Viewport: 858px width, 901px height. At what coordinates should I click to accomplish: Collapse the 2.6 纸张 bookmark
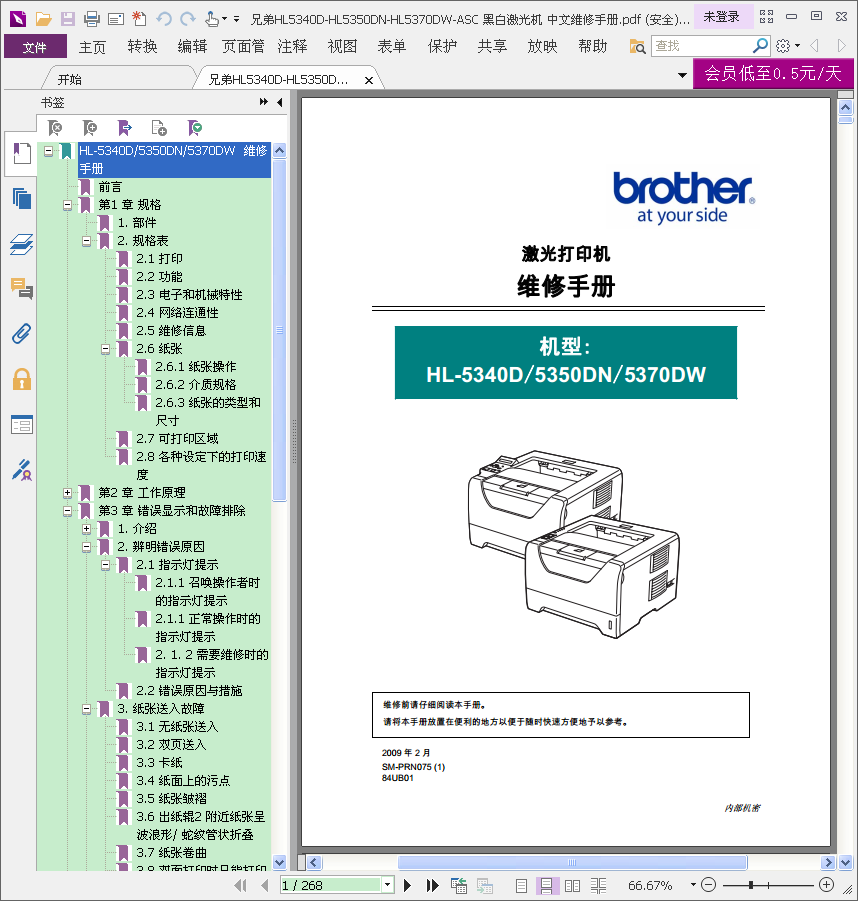tap(106, 349)
